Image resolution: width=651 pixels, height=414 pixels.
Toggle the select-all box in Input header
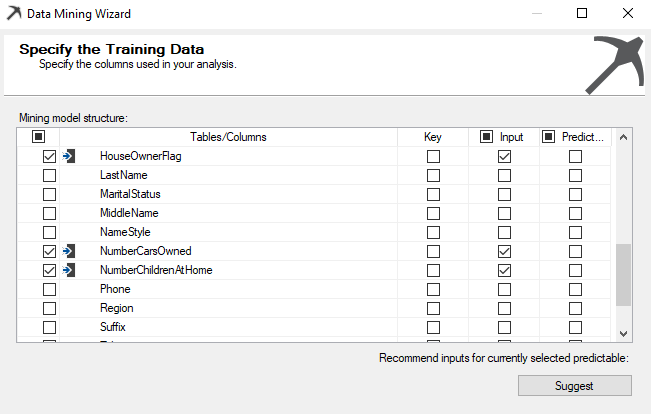pos(486,137)
